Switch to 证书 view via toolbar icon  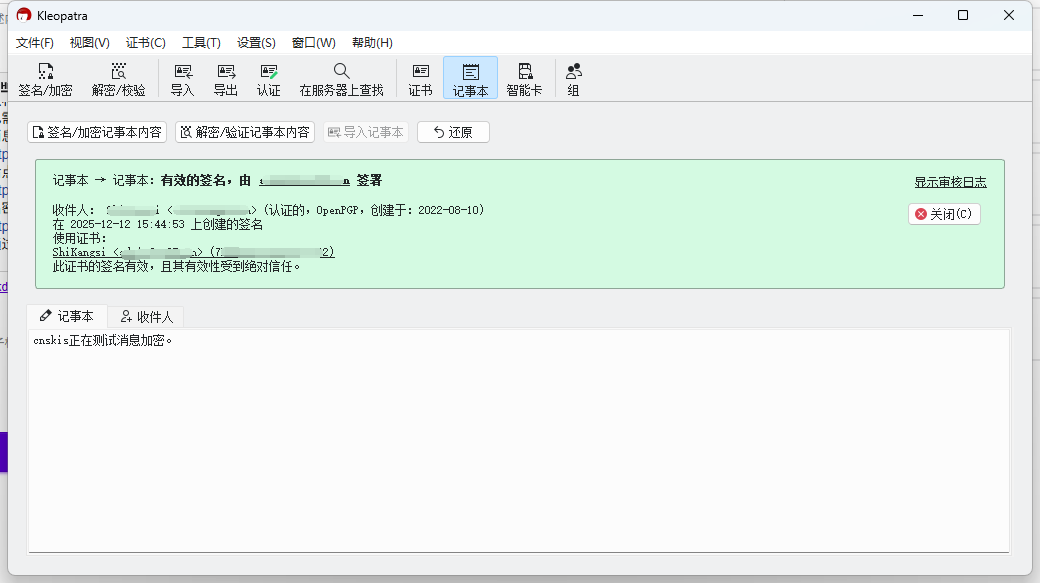[420, 78]
